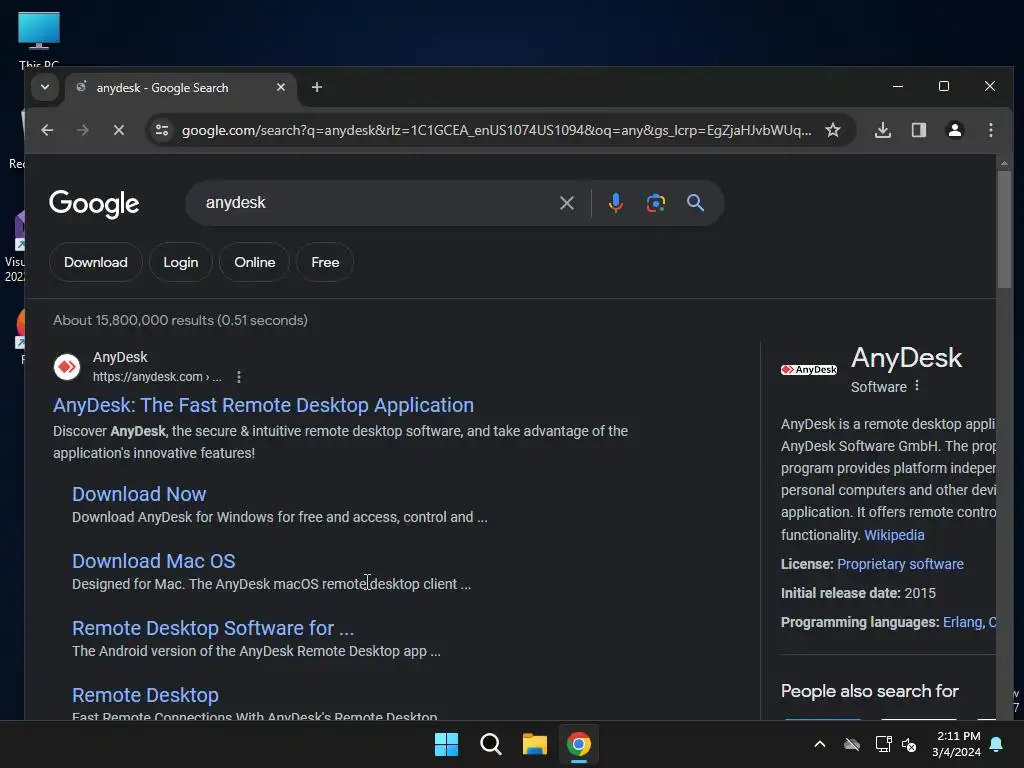Clear the search query
The height and width of the screenshot is (768, 1024).
pos(567,203)
